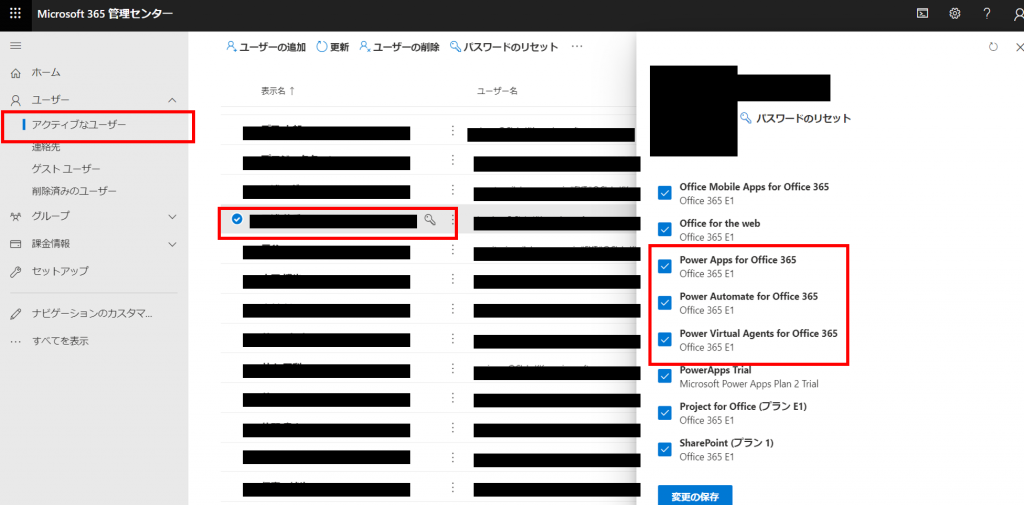Image resolution: width=1024 pixels, height=505 pixels.
Task: Open the toolbar's more options ellipsis
Action: (577, 47)
